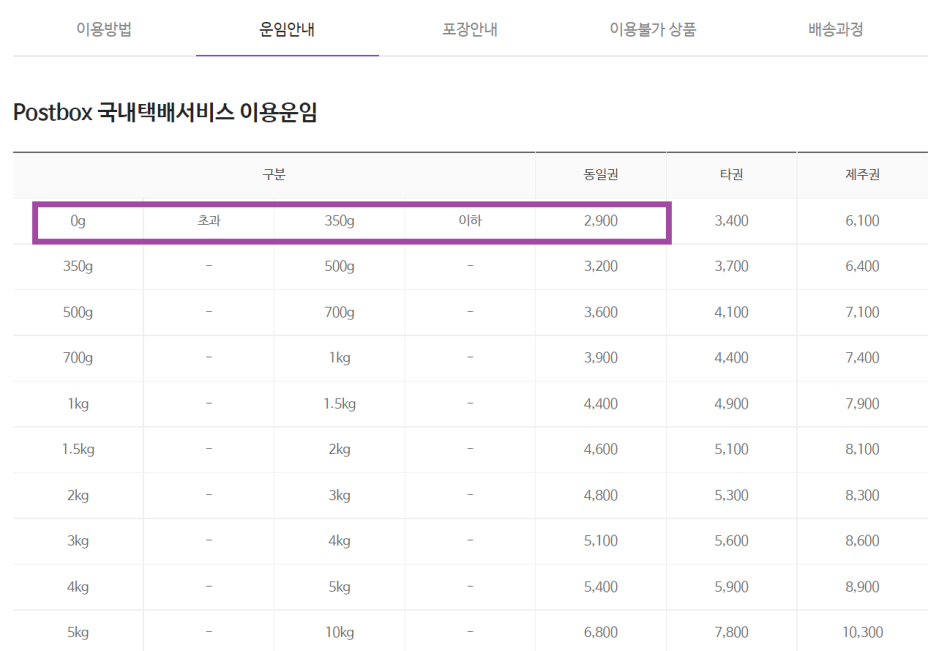936x651 pixels.
Task: Click the 6,400 fare cell
Action: (862, 266)
